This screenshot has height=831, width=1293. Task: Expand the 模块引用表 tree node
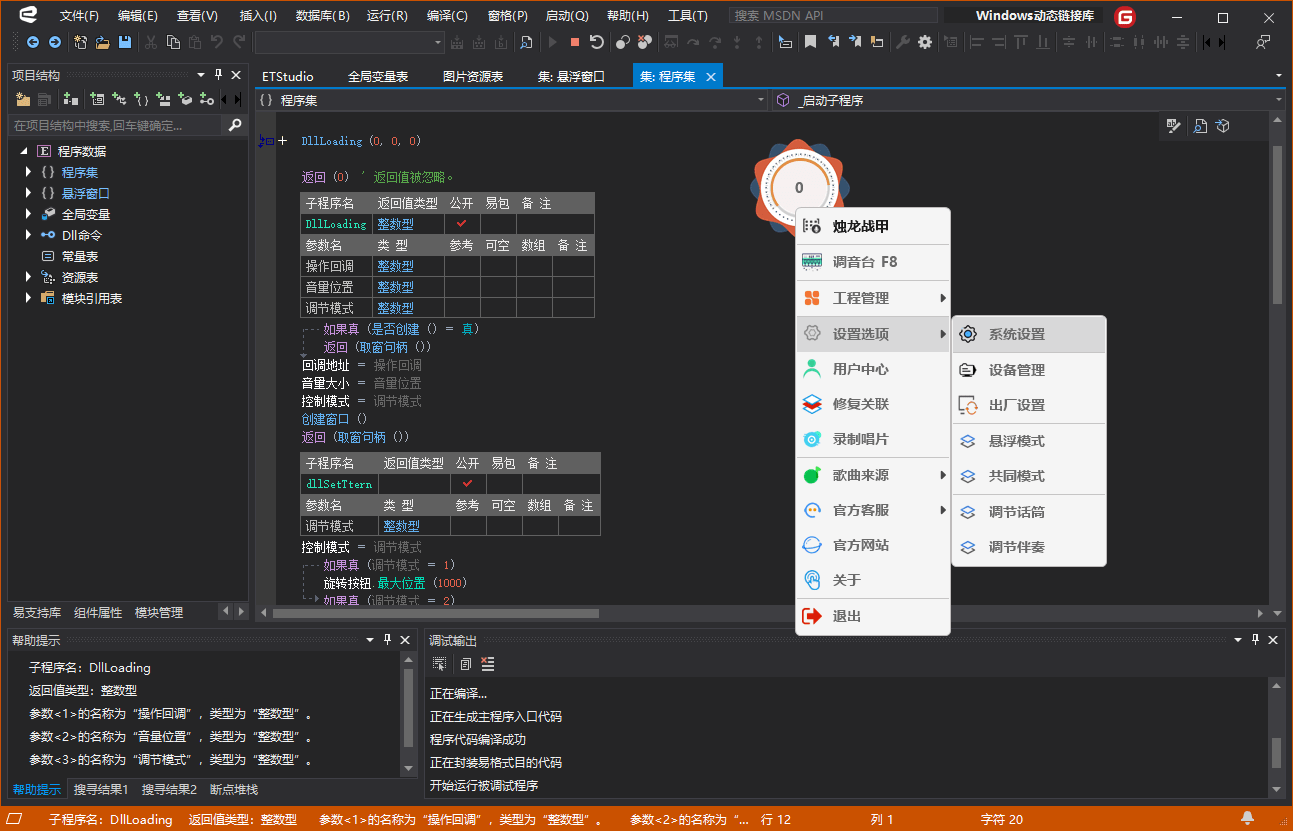[x=29, y=298]
